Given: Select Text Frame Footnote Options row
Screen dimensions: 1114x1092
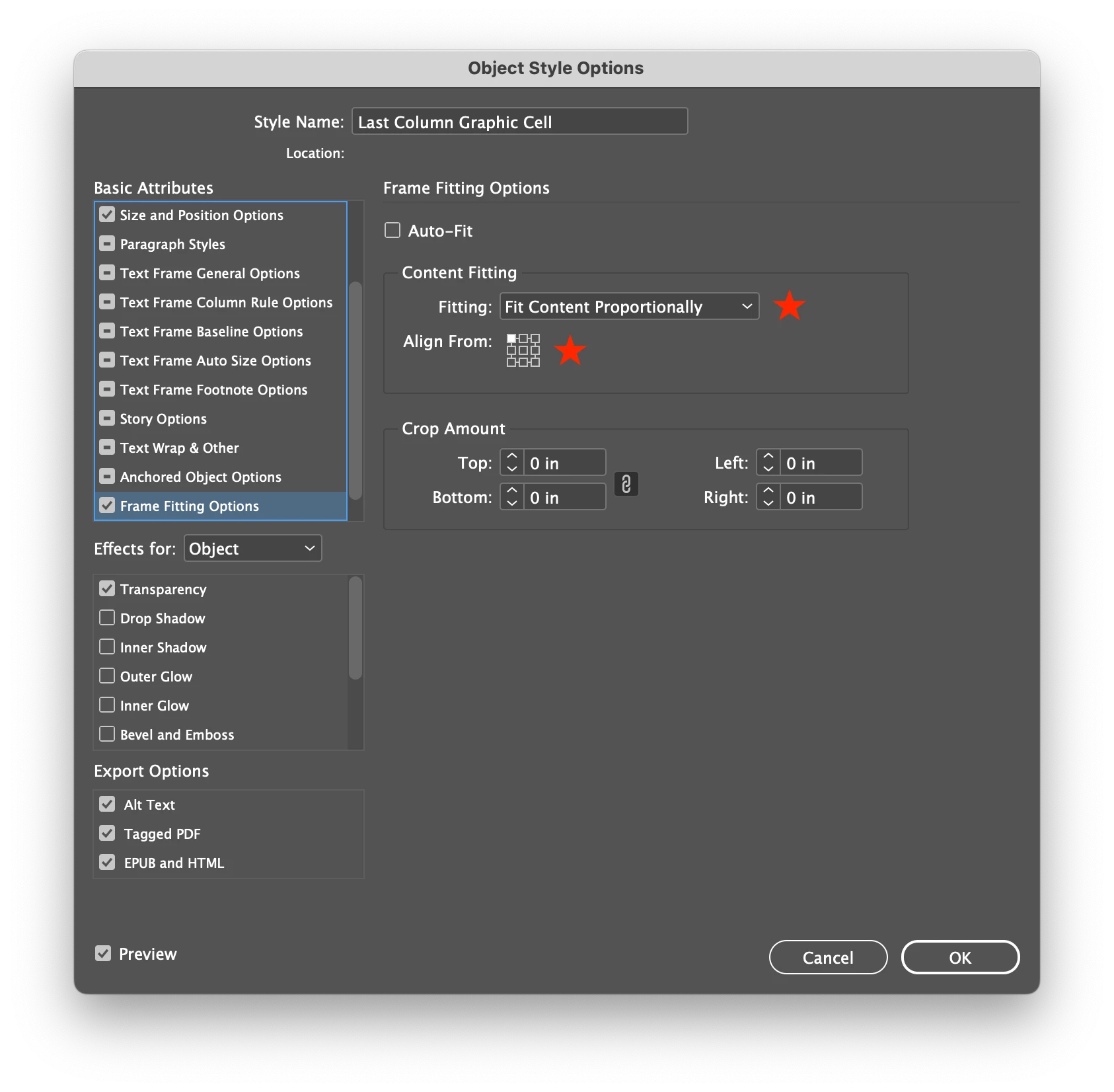Looking at the screenshot, I should click(221, 389).
